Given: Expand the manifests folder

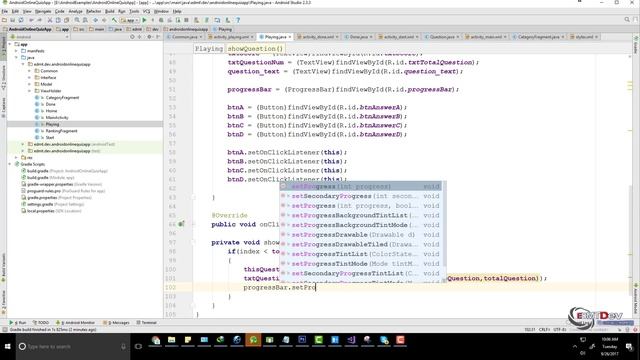Looking at the screenshot, I should tap(16, 51).
